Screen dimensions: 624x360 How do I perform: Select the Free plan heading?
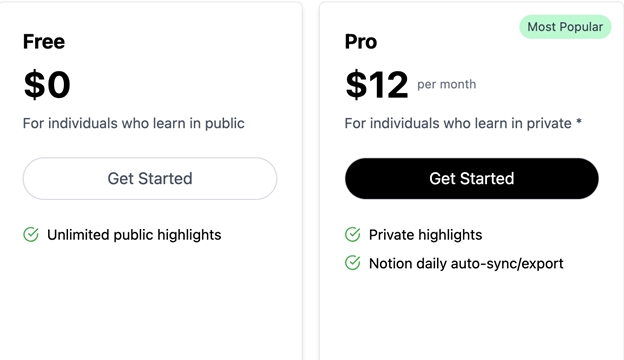pos(44,41)
